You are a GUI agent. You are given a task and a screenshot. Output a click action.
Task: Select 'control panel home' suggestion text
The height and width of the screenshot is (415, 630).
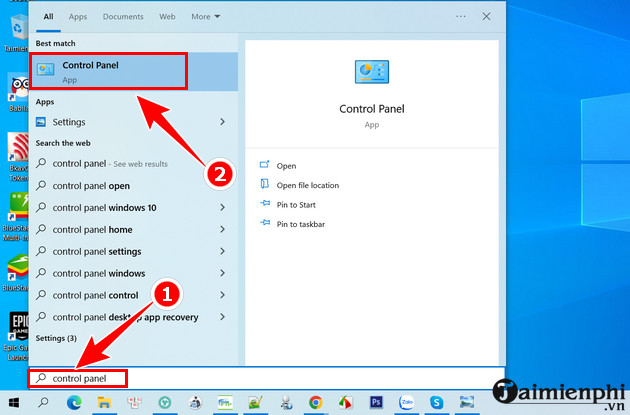tap(92, 229)
